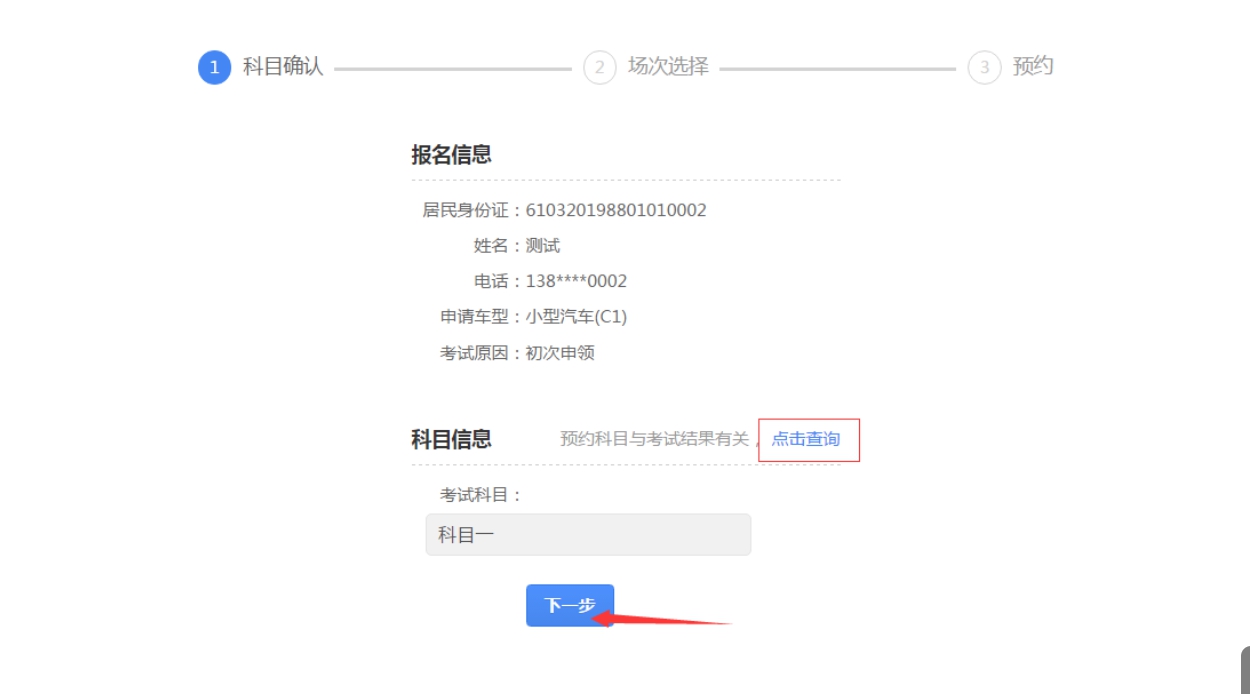Viewport: 1250px width, 694px height.
Task: Click the hint text 预约科目与考试结果有关
Action: (654, 439)
